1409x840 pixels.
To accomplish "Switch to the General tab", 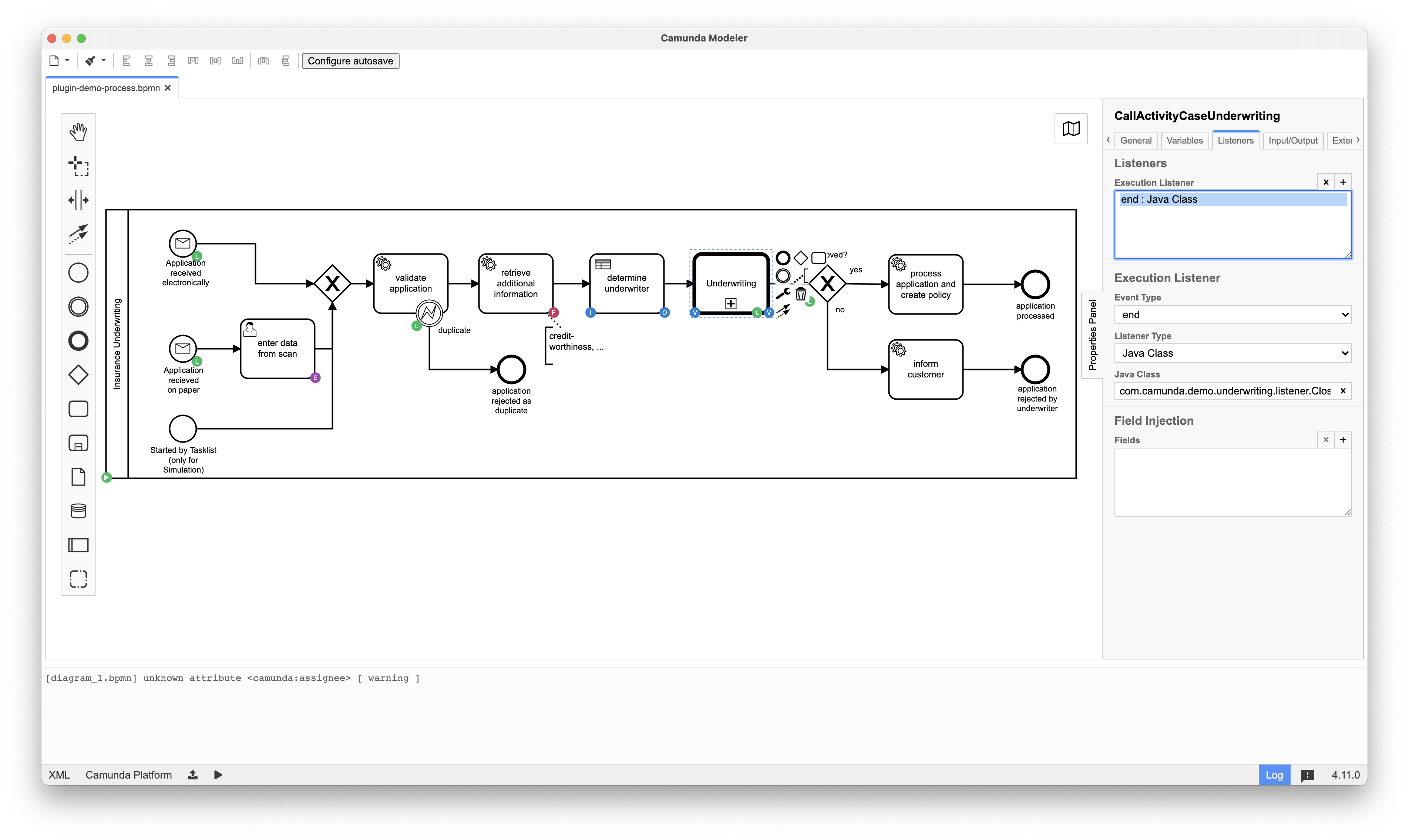I will tap(1135, 140).
